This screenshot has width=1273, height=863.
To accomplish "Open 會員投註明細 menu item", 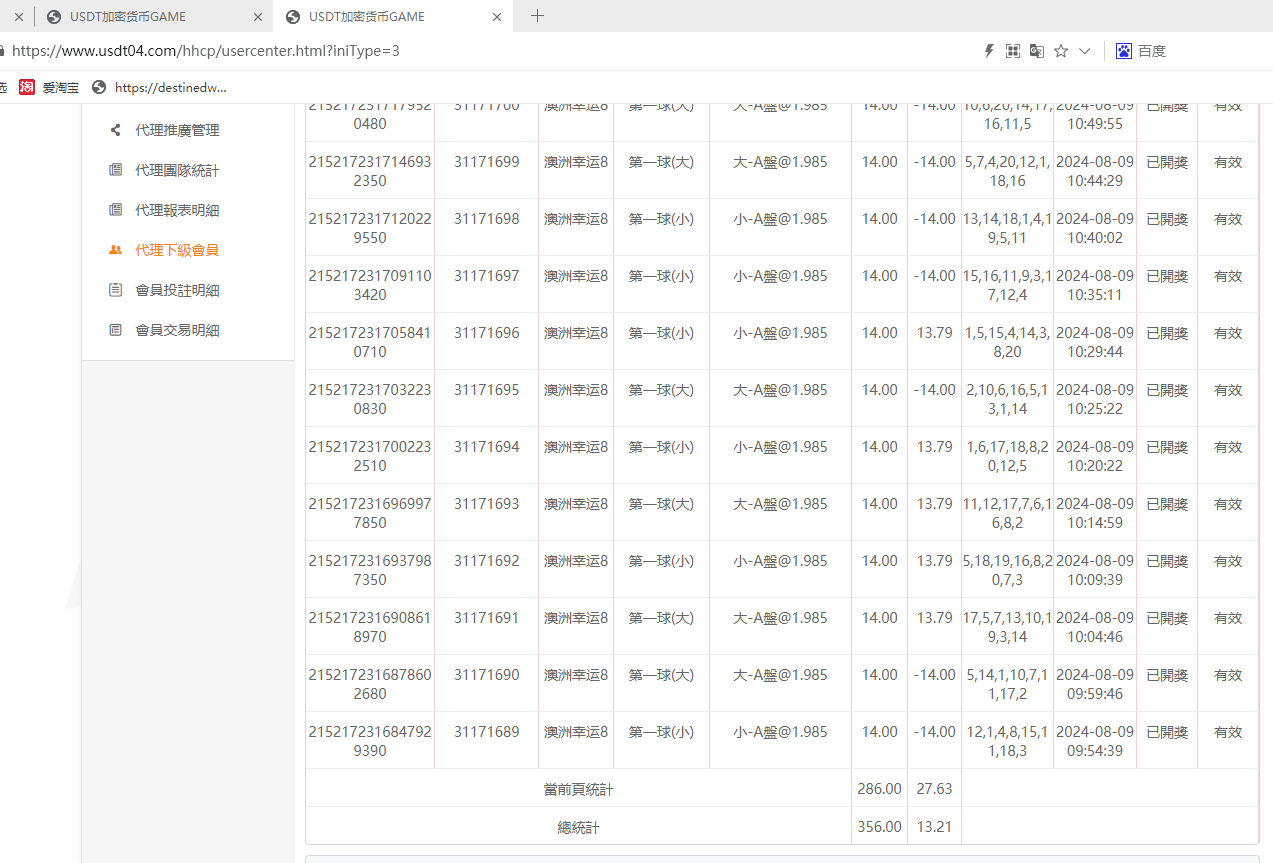I will click(x=177, y=290).
